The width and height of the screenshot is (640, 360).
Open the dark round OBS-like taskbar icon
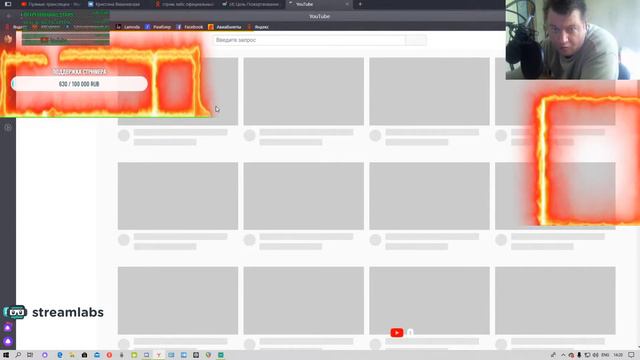(x=196, y=355)
